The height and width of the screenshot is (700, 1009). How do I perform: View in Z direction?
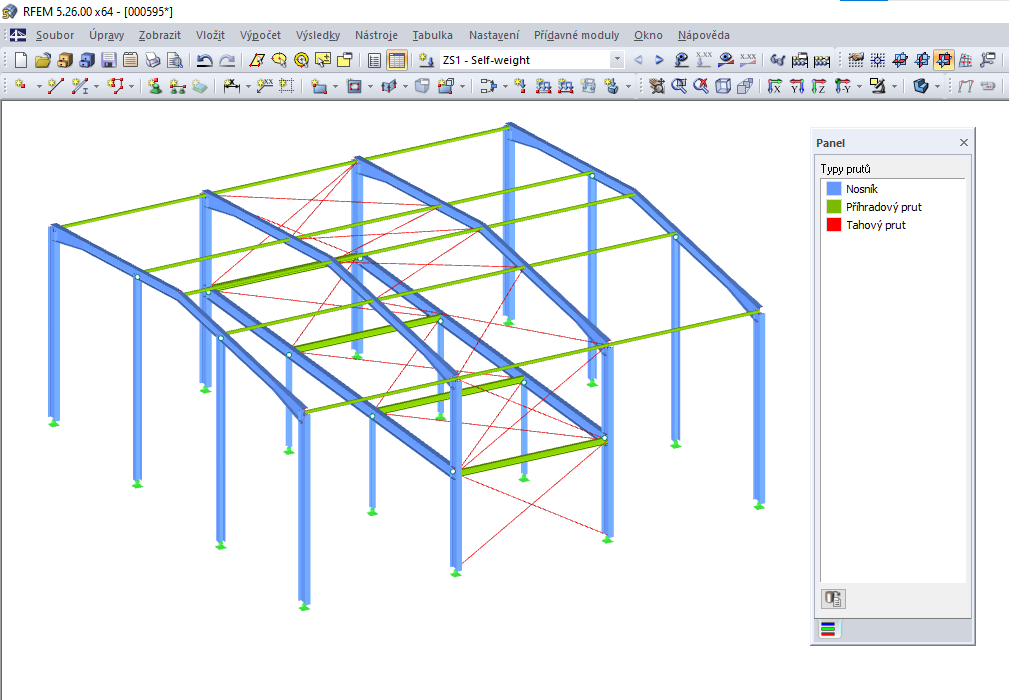coord(819,86)
